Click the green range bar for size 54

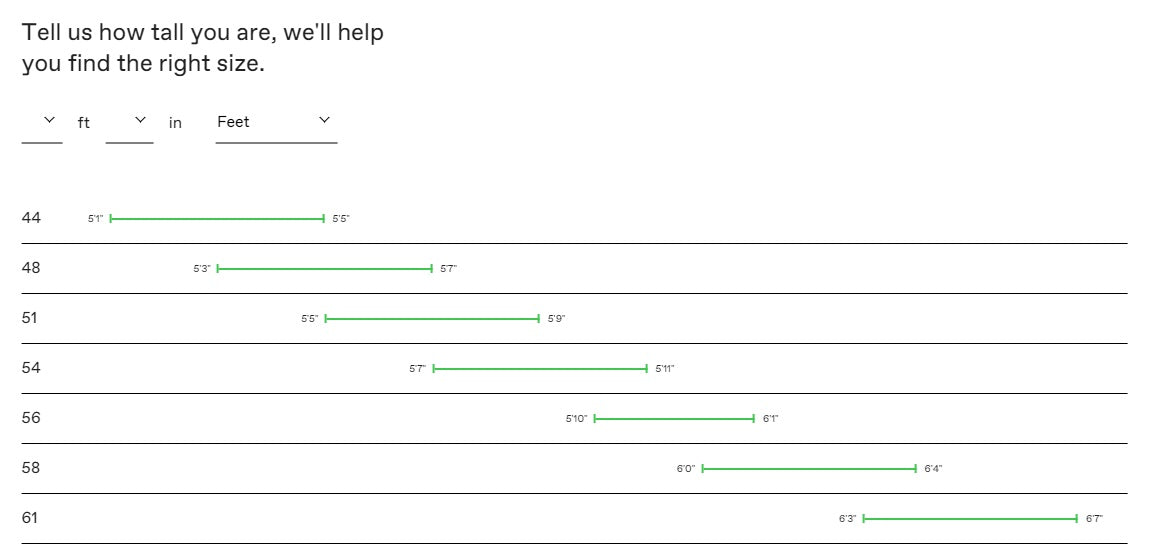pyautogui.click(x=540, y=368)
